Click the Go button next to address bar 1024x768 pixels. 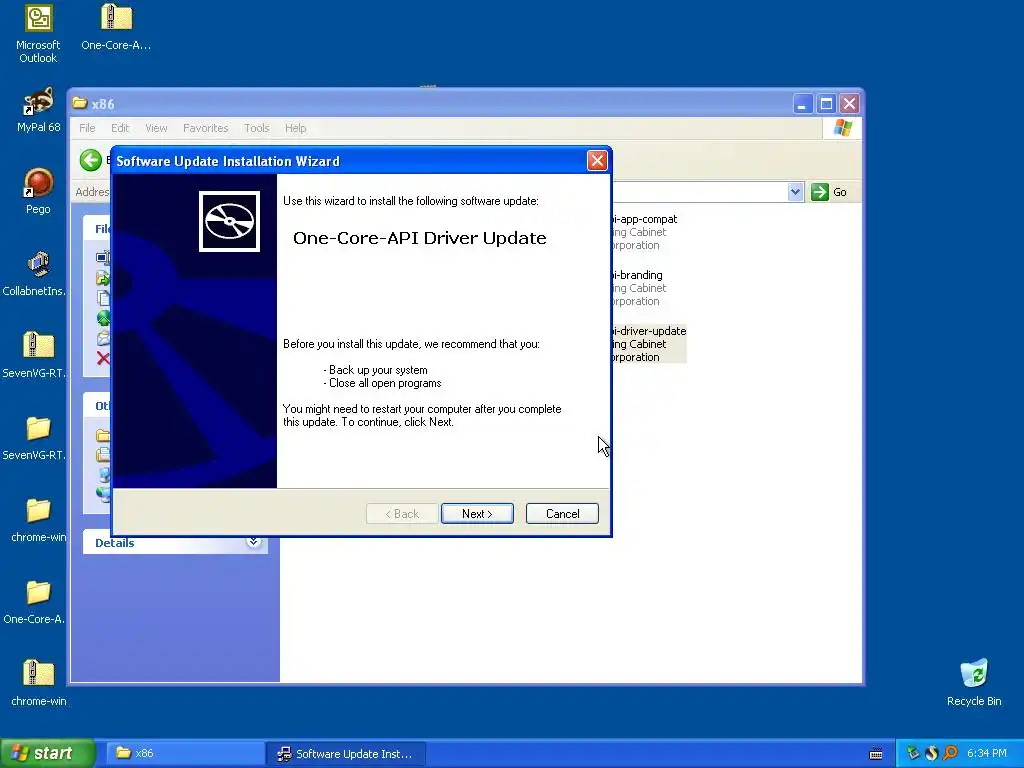click(829, 192)
